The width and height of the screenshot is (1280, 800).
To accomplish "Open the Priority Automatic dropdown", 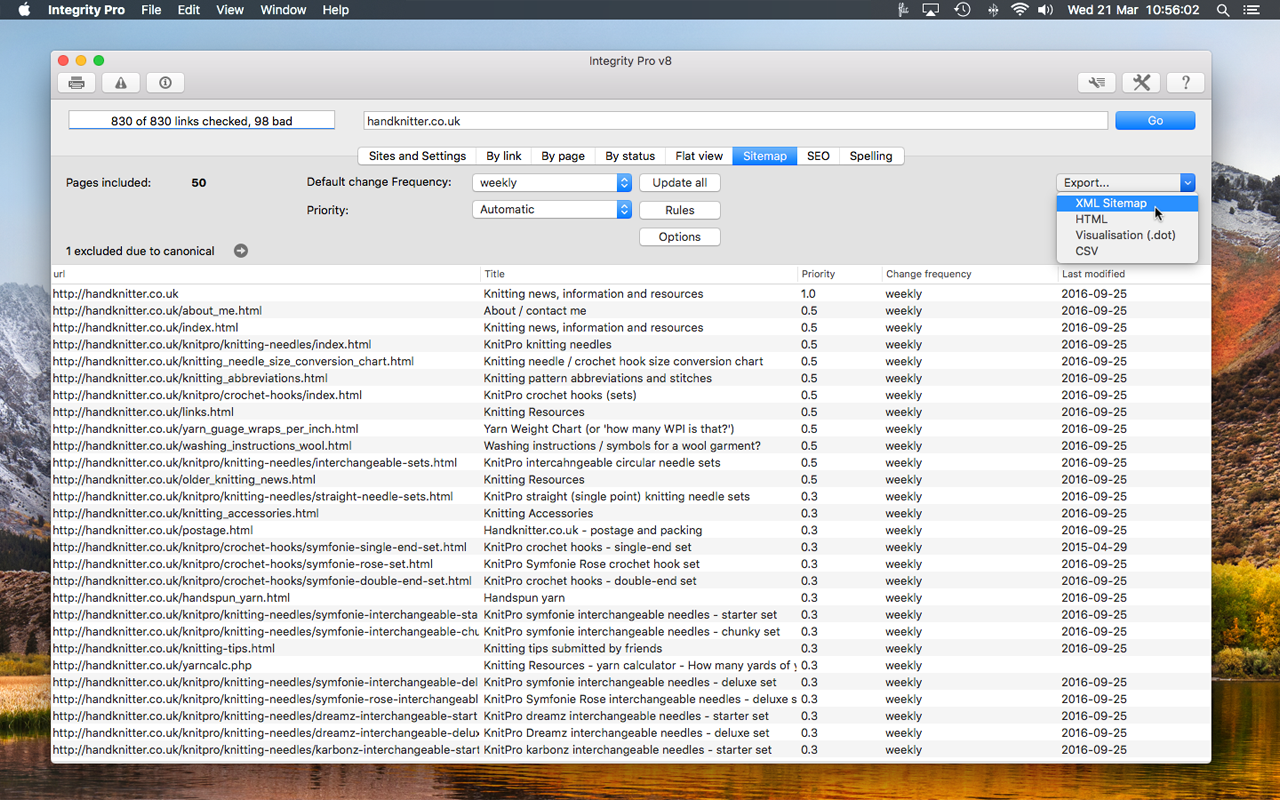I will (x=551, y=210).
